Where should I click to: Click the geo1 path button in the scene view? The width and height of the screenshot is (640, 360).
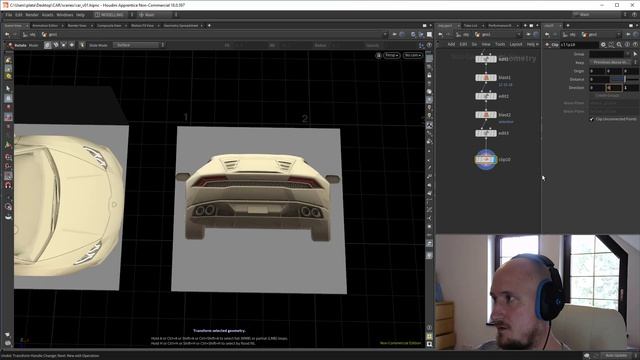(50, 35)
